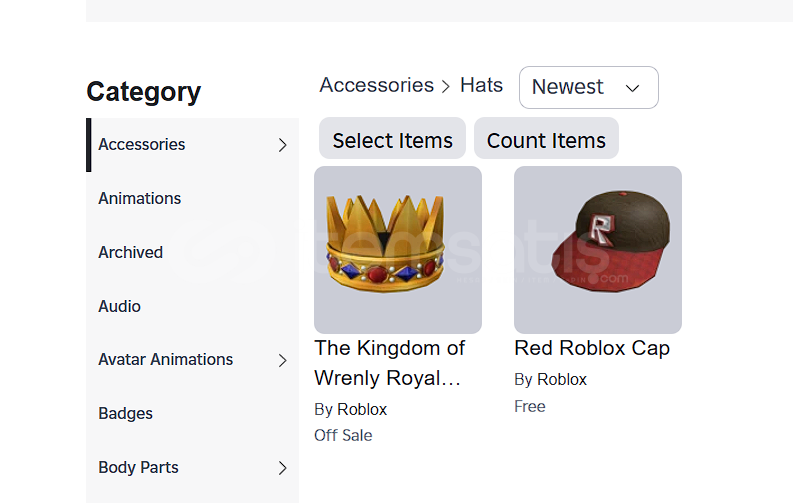This screenshot has height=503, width=795.
Task: Expand the Body Parts chevron
Action: [282, 468]
